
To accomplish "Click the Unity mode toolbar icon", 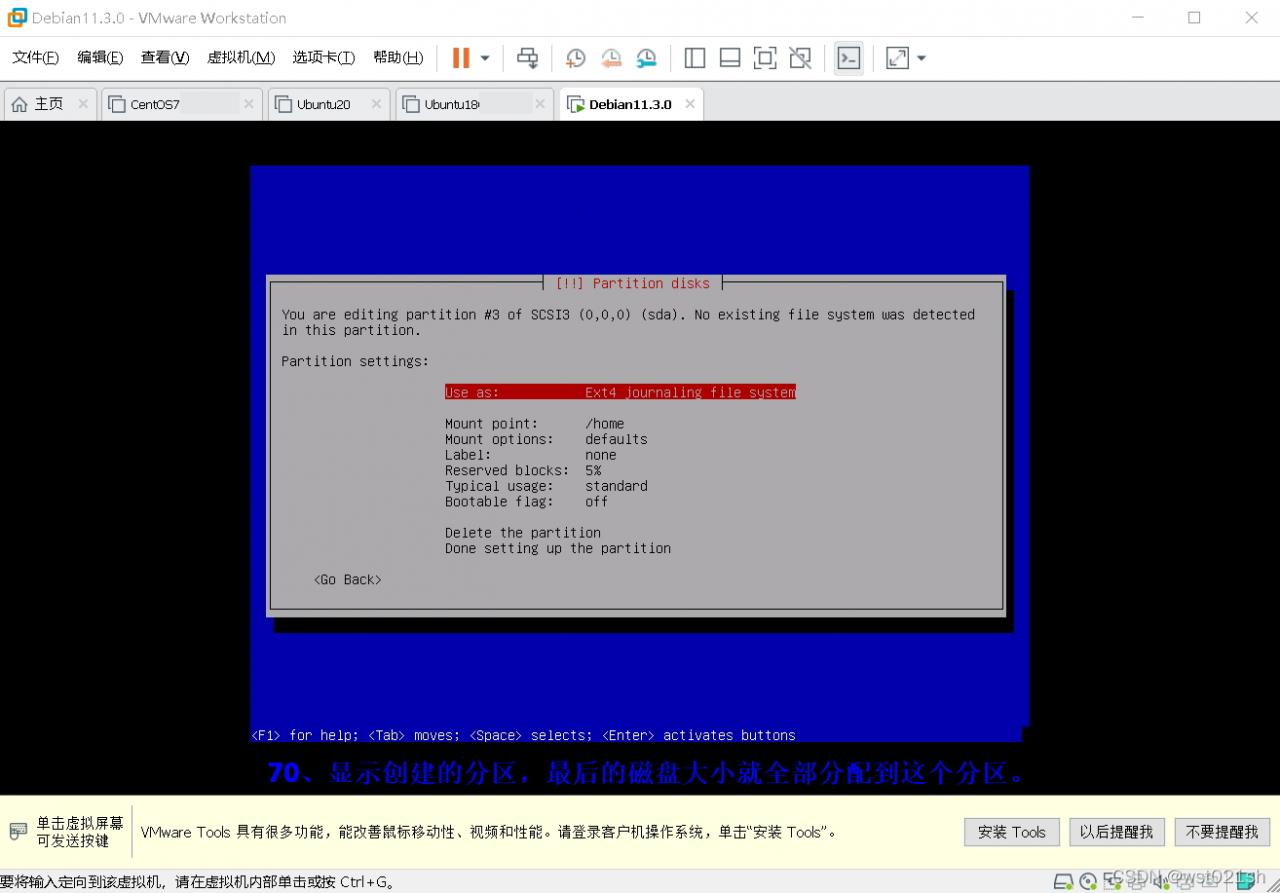I will tap(800, 58).
